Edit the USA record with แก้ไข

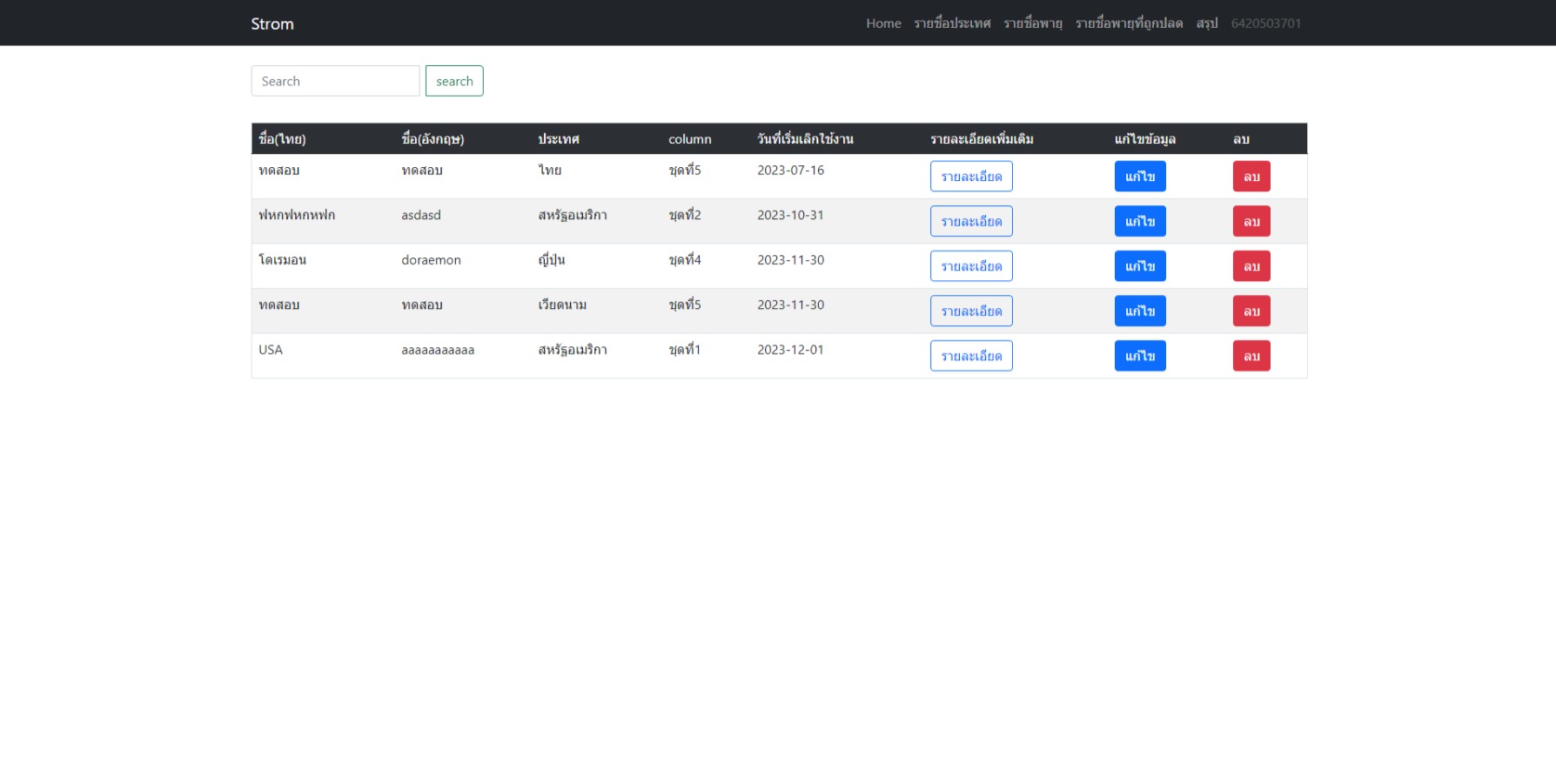pos(1140,355)
